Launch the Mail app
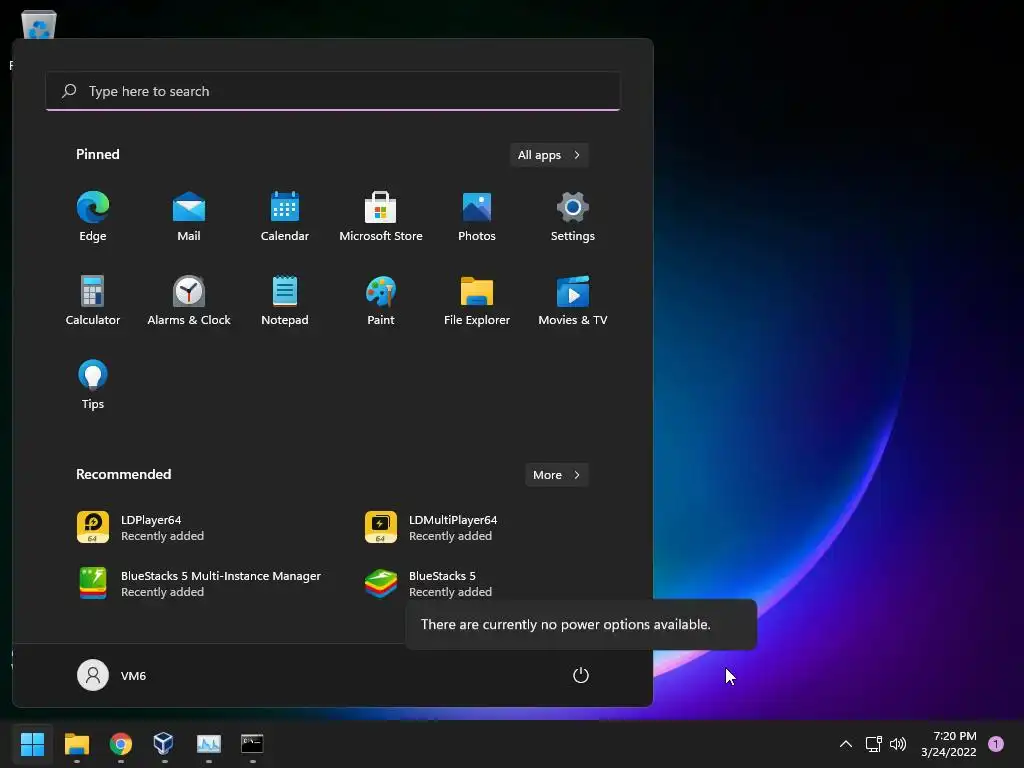Image resolution: width=1024 pixels, height=768 pixels. [189, 217]
